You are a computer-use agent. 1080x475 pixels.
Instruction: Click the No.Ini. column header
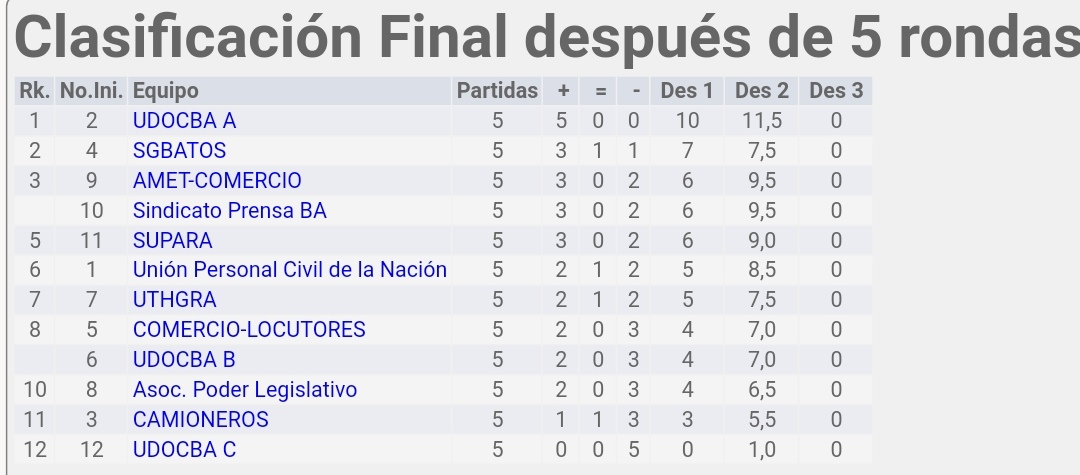pyautogui.click(x=92, y=91)
